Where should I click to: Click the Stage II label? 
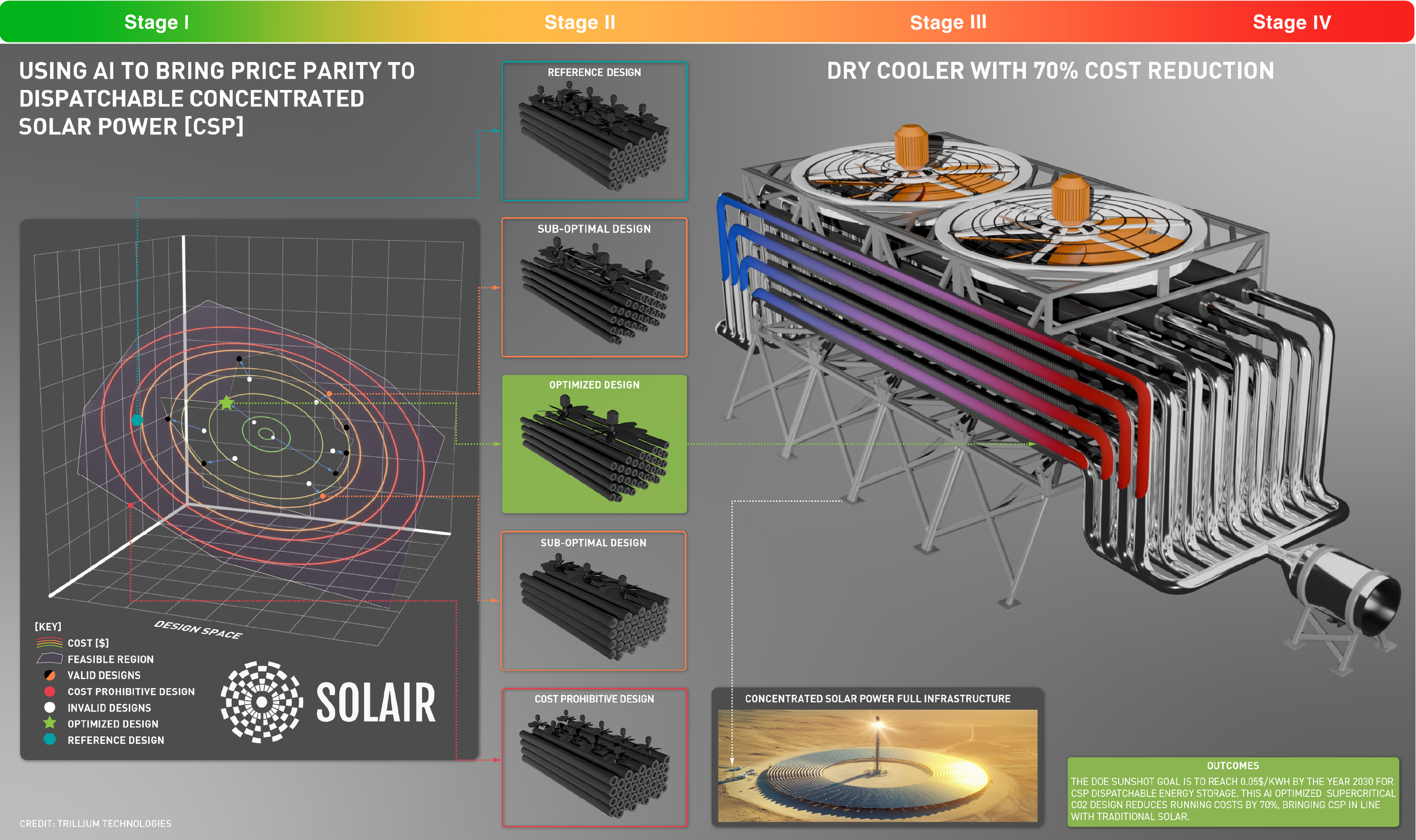coord(579,22)
